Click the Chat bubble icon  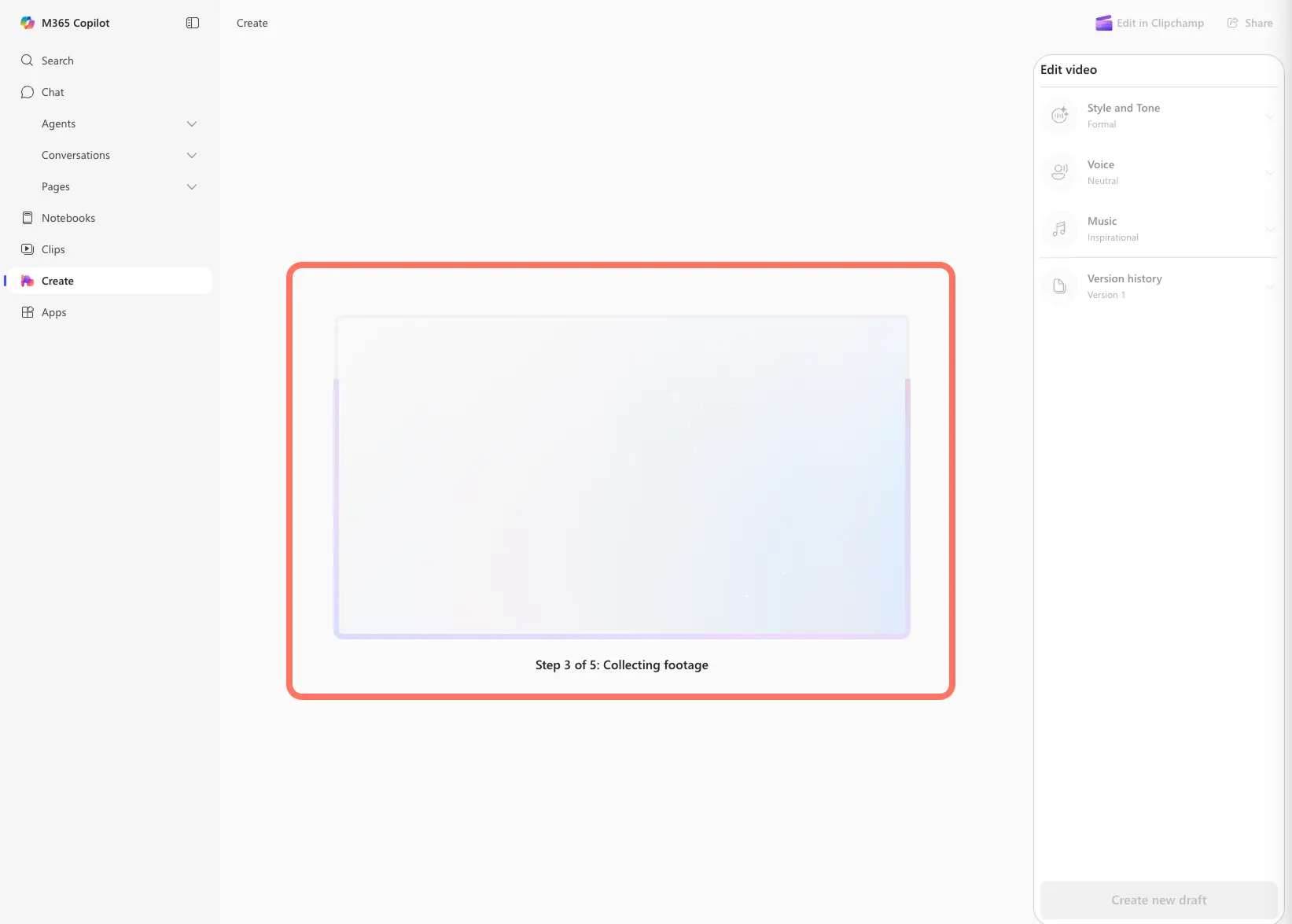pyautogui.click(x=28, y=92)
